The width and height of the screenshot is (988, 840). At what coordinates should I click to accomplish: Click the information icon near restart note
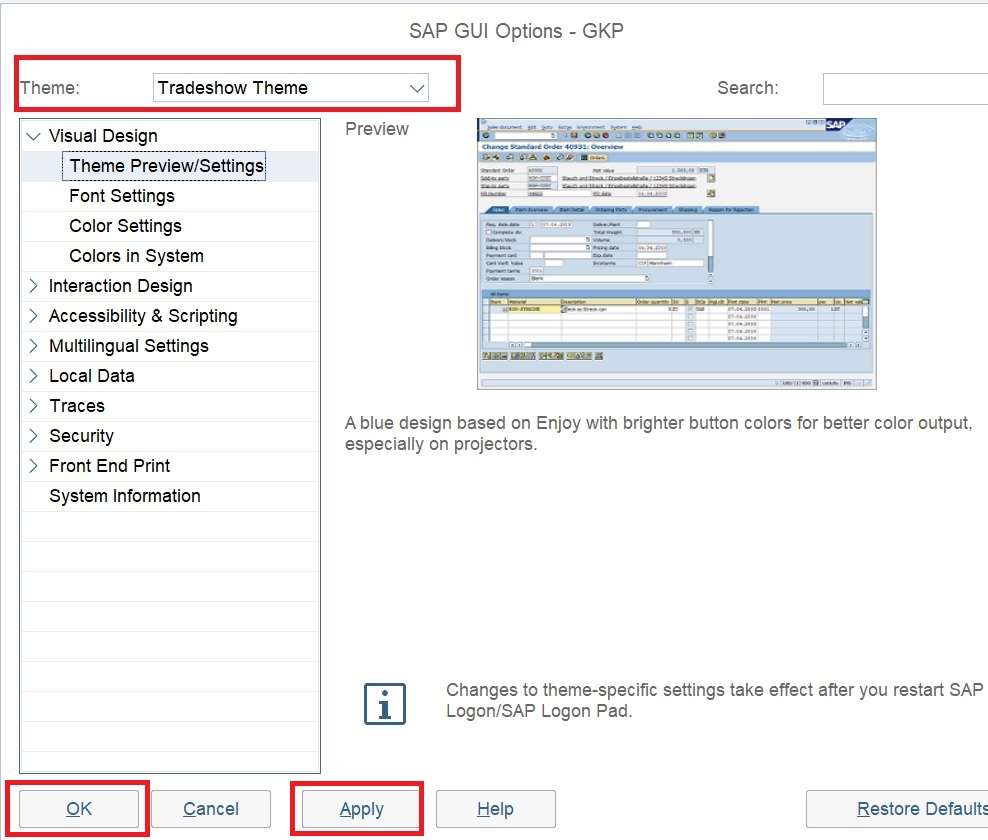point(384,704)
